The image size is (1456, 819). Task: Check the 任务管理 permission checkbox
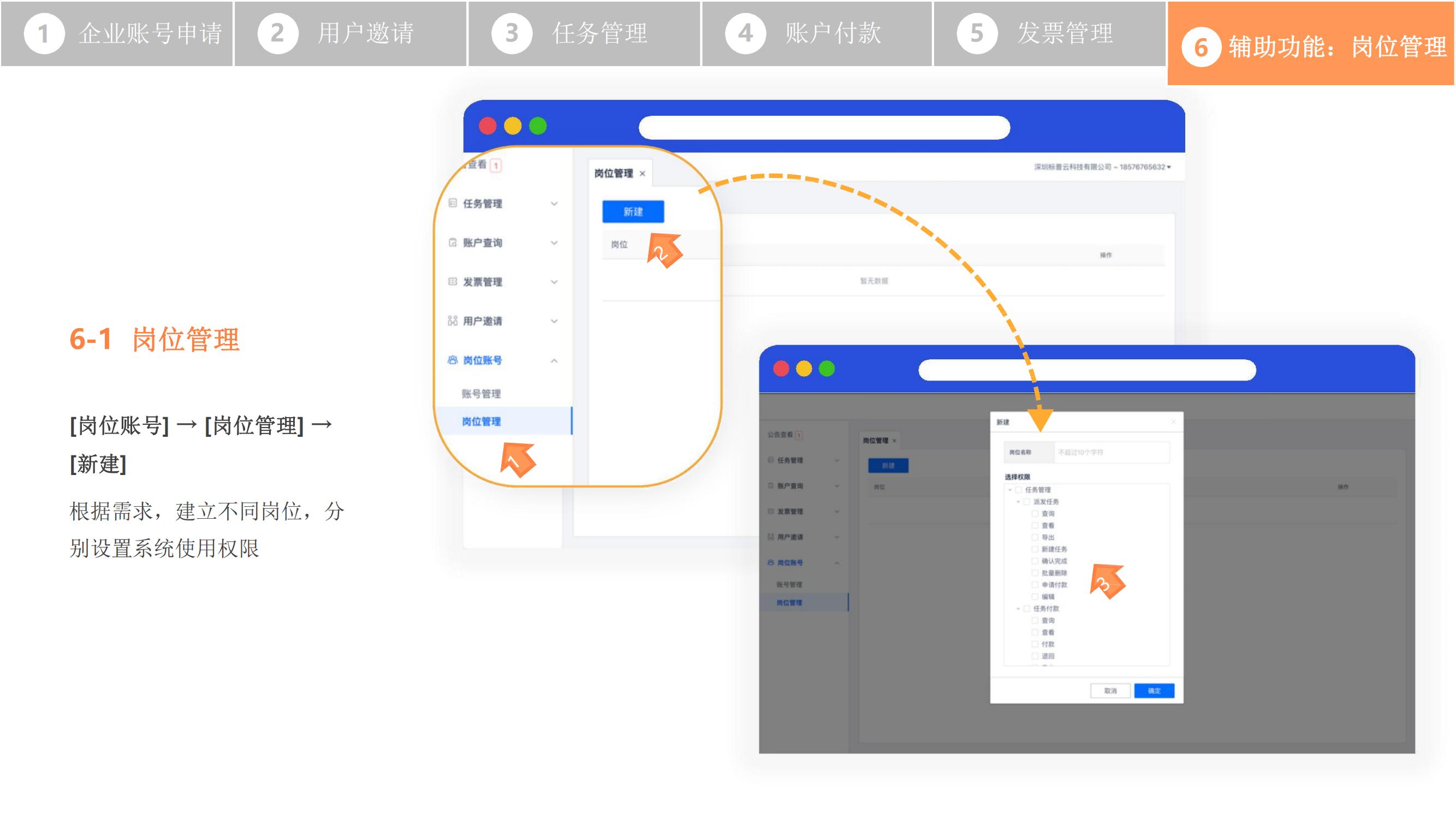click(1019, 489)
